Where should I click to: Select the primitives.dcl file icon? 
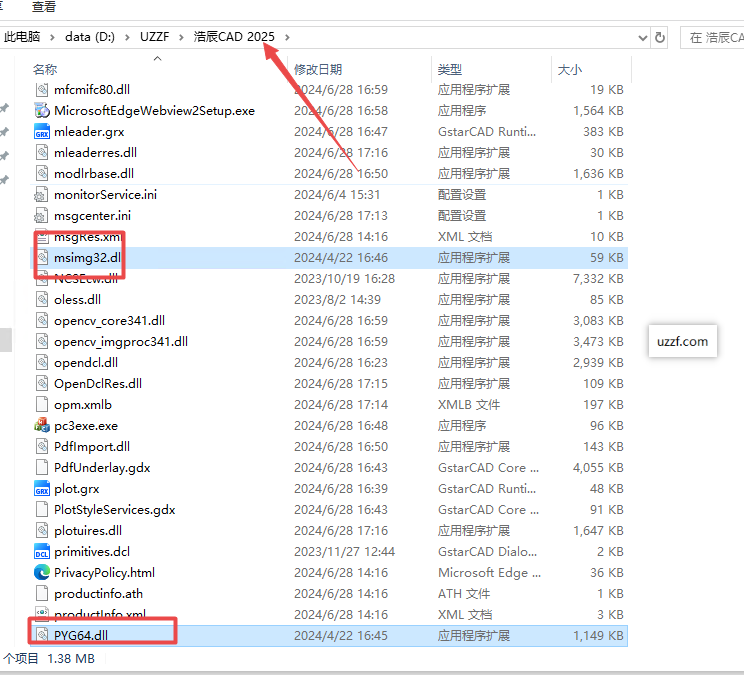point(42,552)
